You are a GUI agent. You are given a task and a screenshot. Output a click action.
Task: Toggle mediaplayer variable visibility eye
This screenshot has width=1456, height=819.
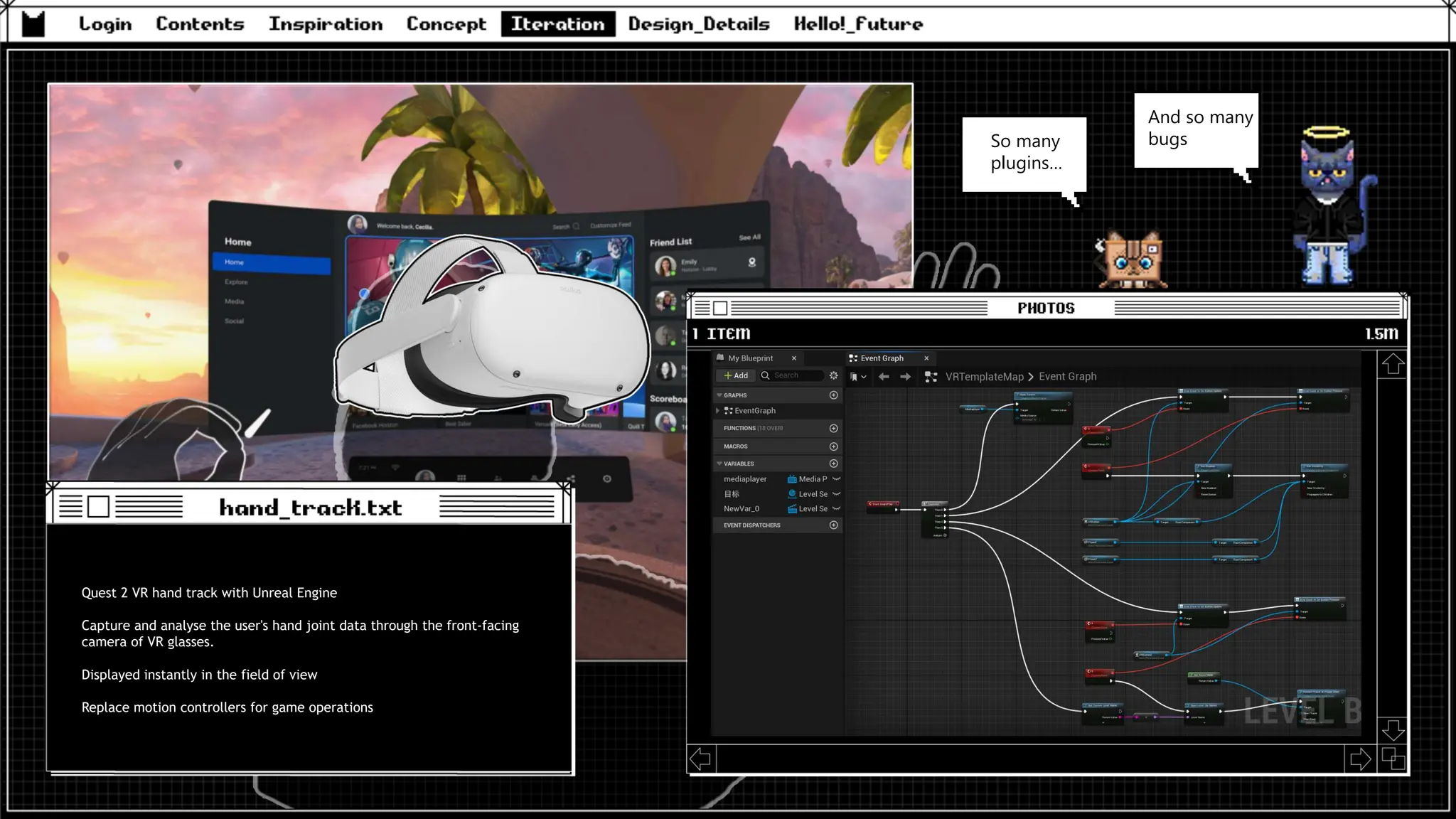pos(837,479)
